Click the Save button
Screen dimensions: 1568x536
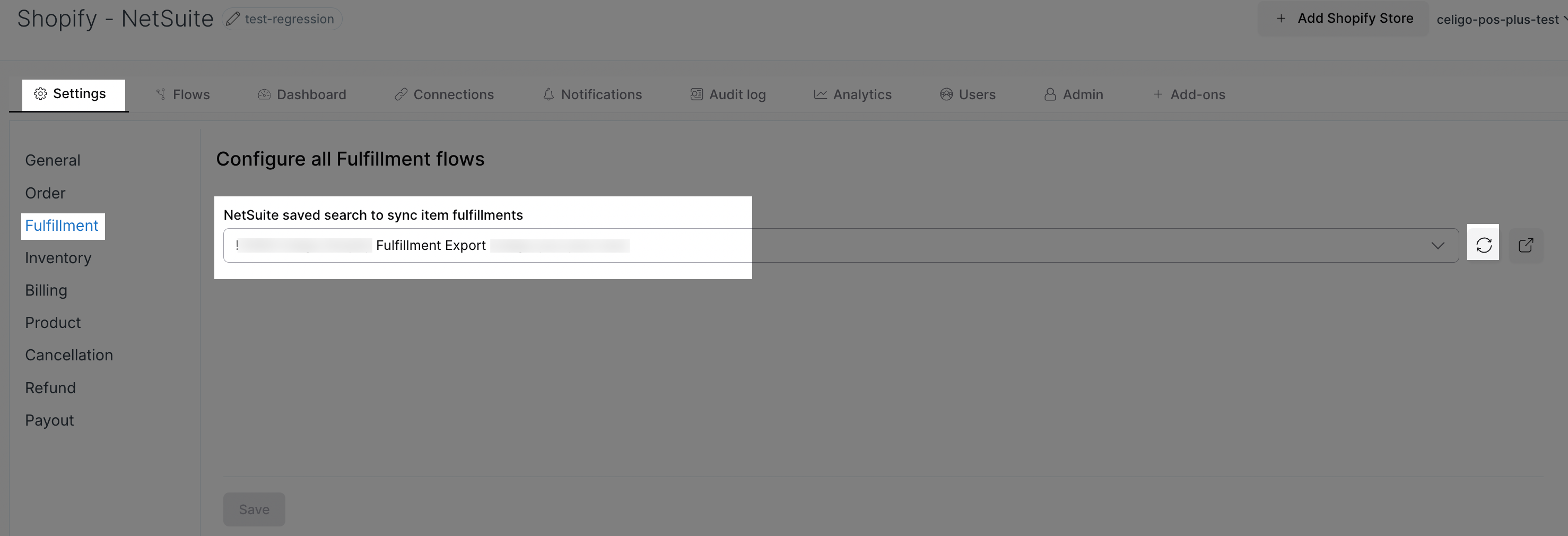click(254, 509)
